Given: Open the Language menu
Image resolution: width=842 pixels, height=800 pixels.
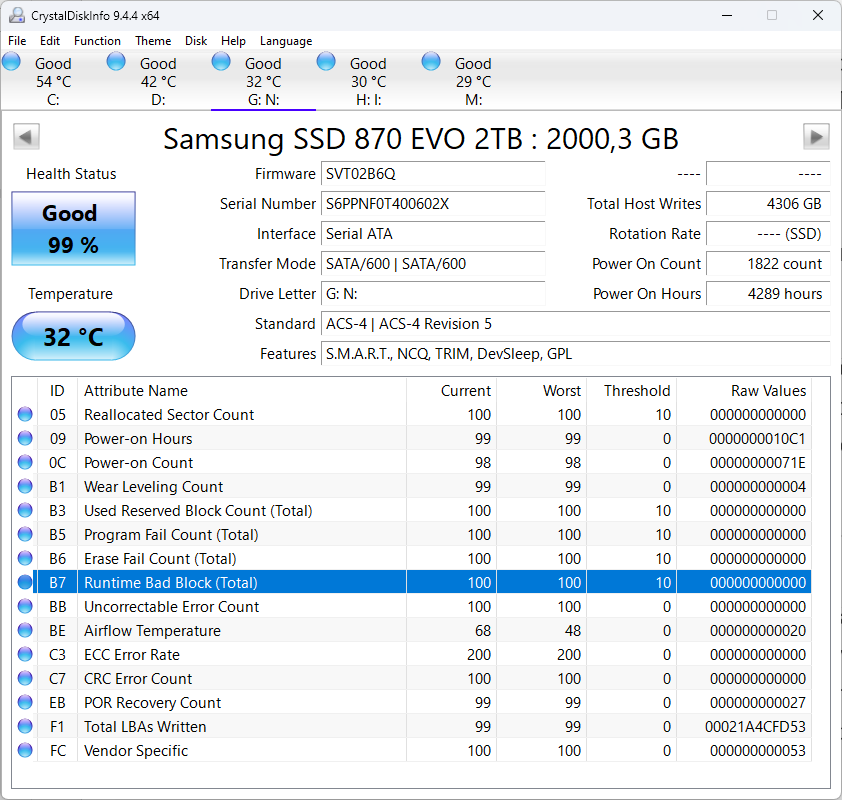Looking at the screenshot, I should coord(286,41).
